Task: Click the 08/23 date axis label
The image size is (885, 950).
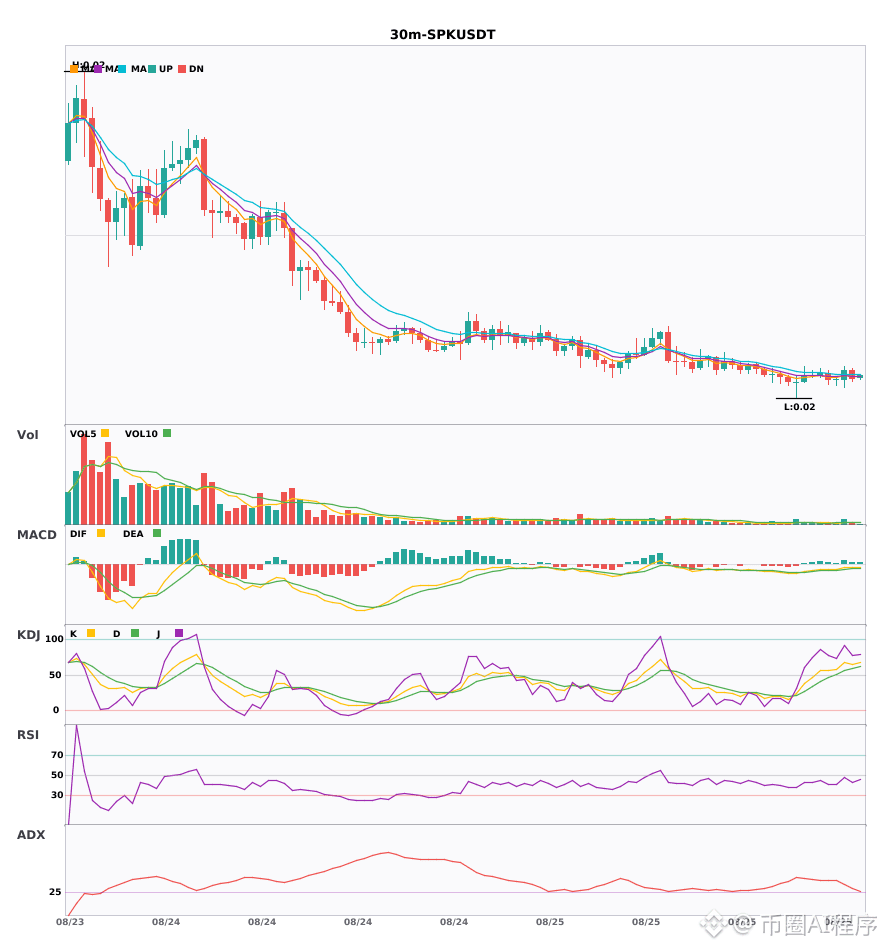Action: coord(70,922)
